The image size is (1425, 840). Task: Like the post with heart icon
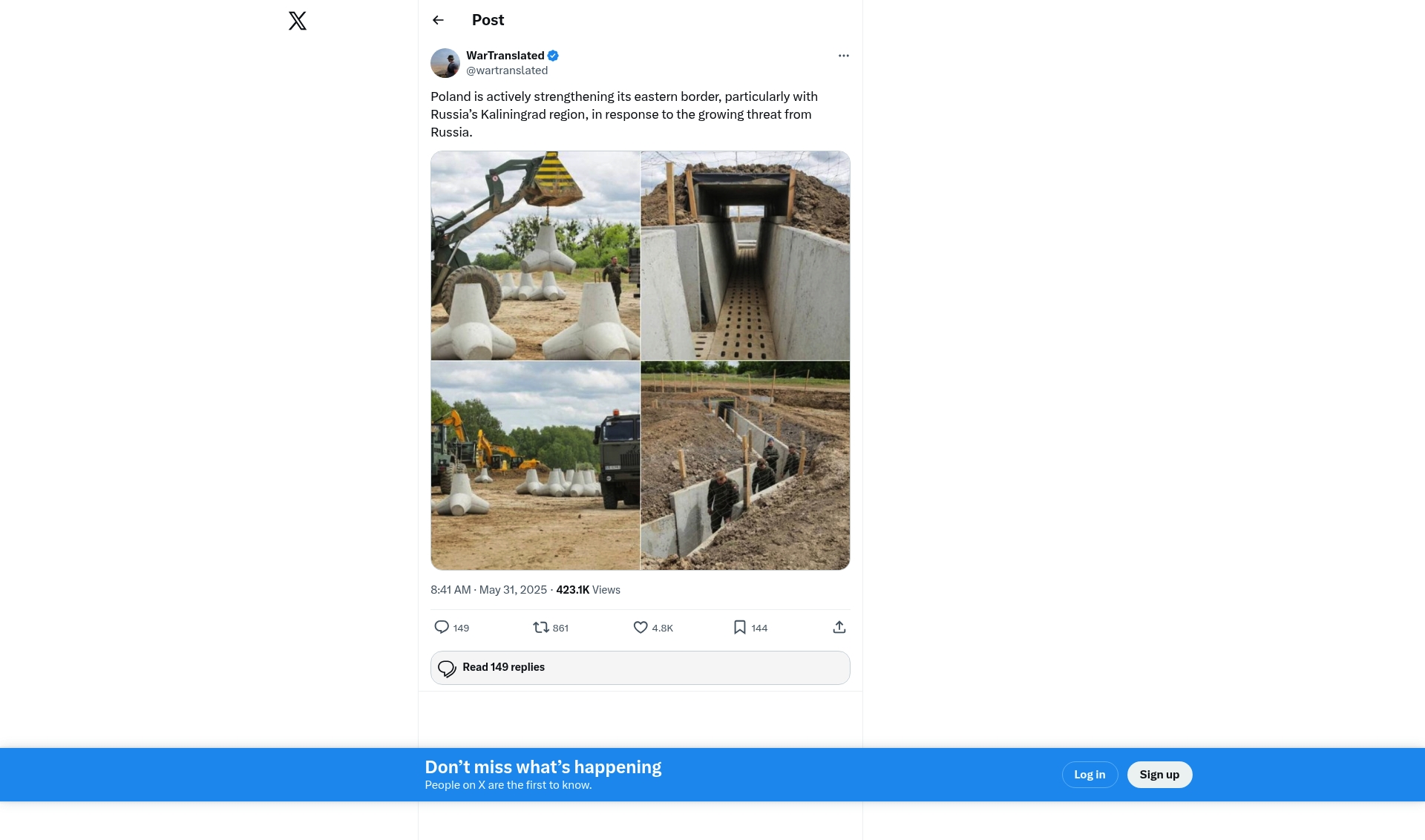point(641,627)
